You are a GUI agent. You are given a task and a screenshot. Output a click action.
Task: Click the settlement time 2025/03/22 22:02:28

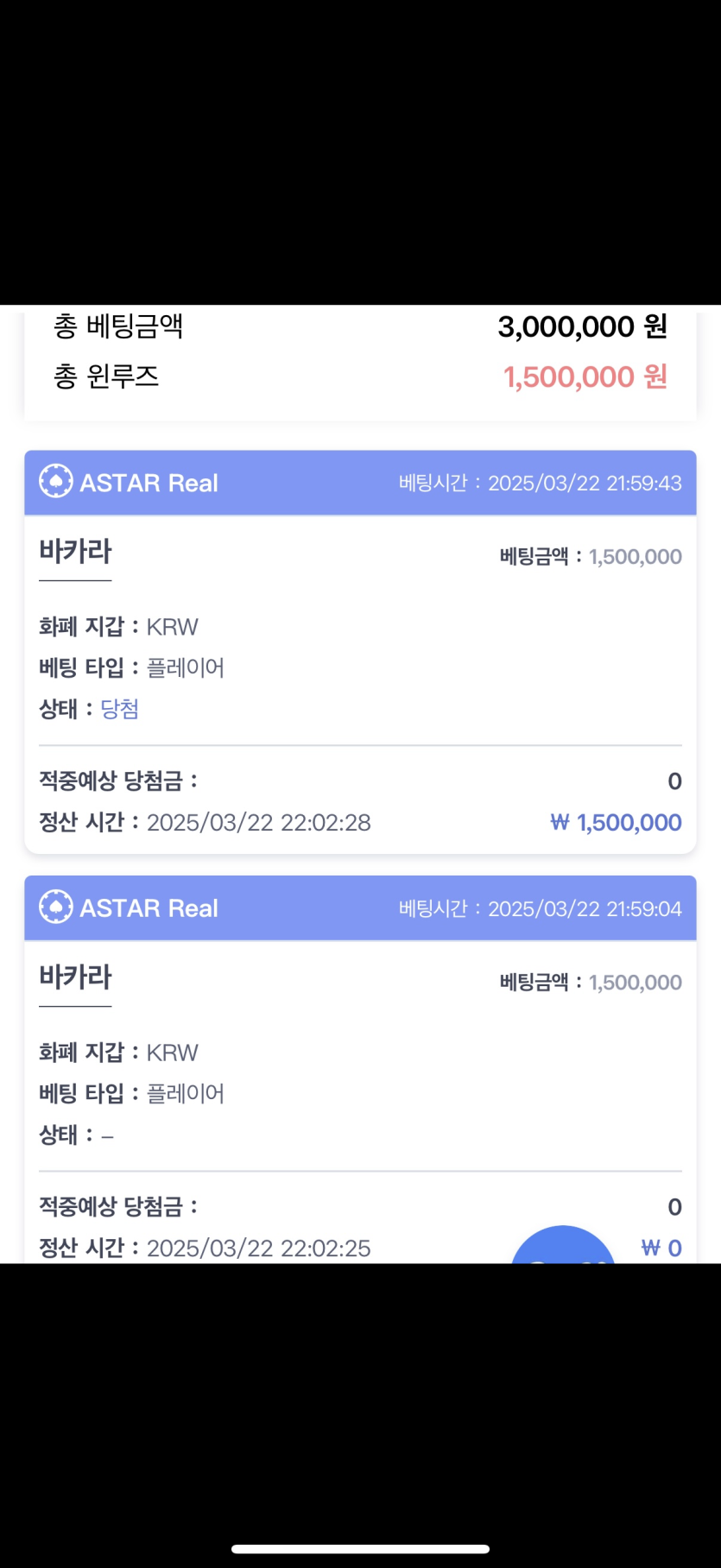(258, 822)
